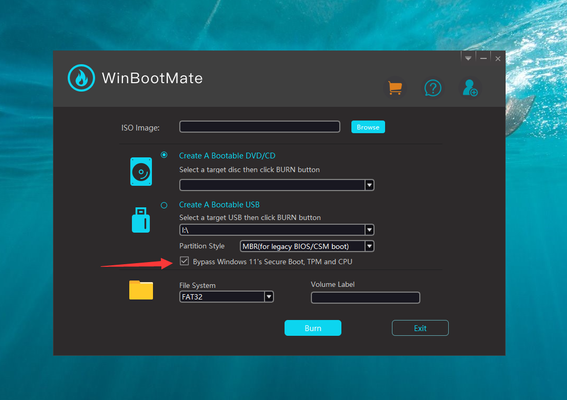
Task: Open the title bar dropdown menu arrow
Action: pos(468,58)
